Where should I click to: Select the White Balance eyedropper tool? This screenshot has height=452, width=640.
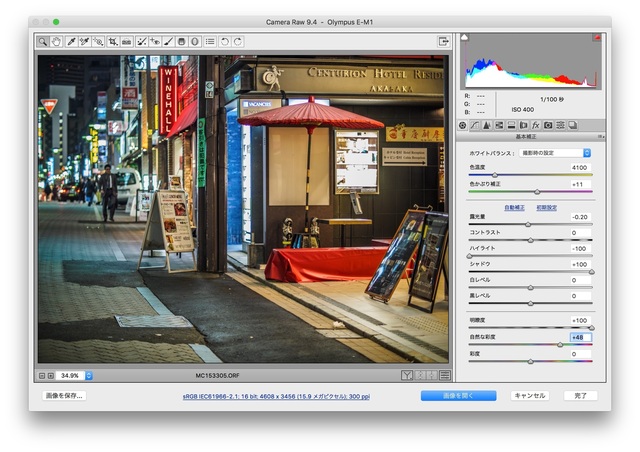coord(71,41)
